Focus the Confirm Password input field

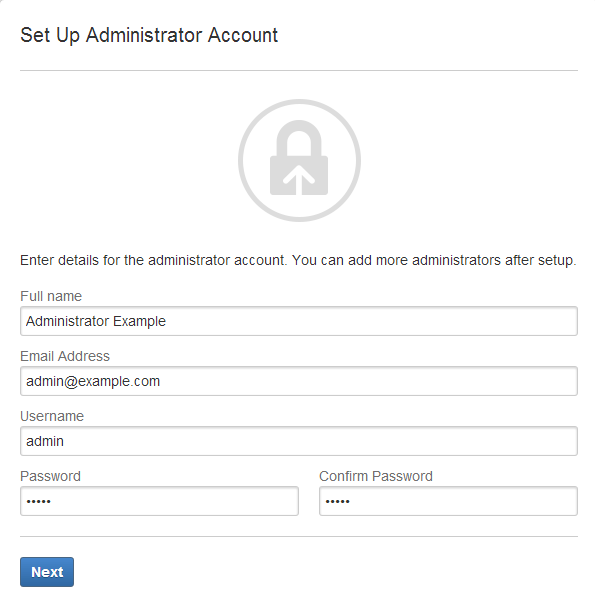(x=448, y=501)
